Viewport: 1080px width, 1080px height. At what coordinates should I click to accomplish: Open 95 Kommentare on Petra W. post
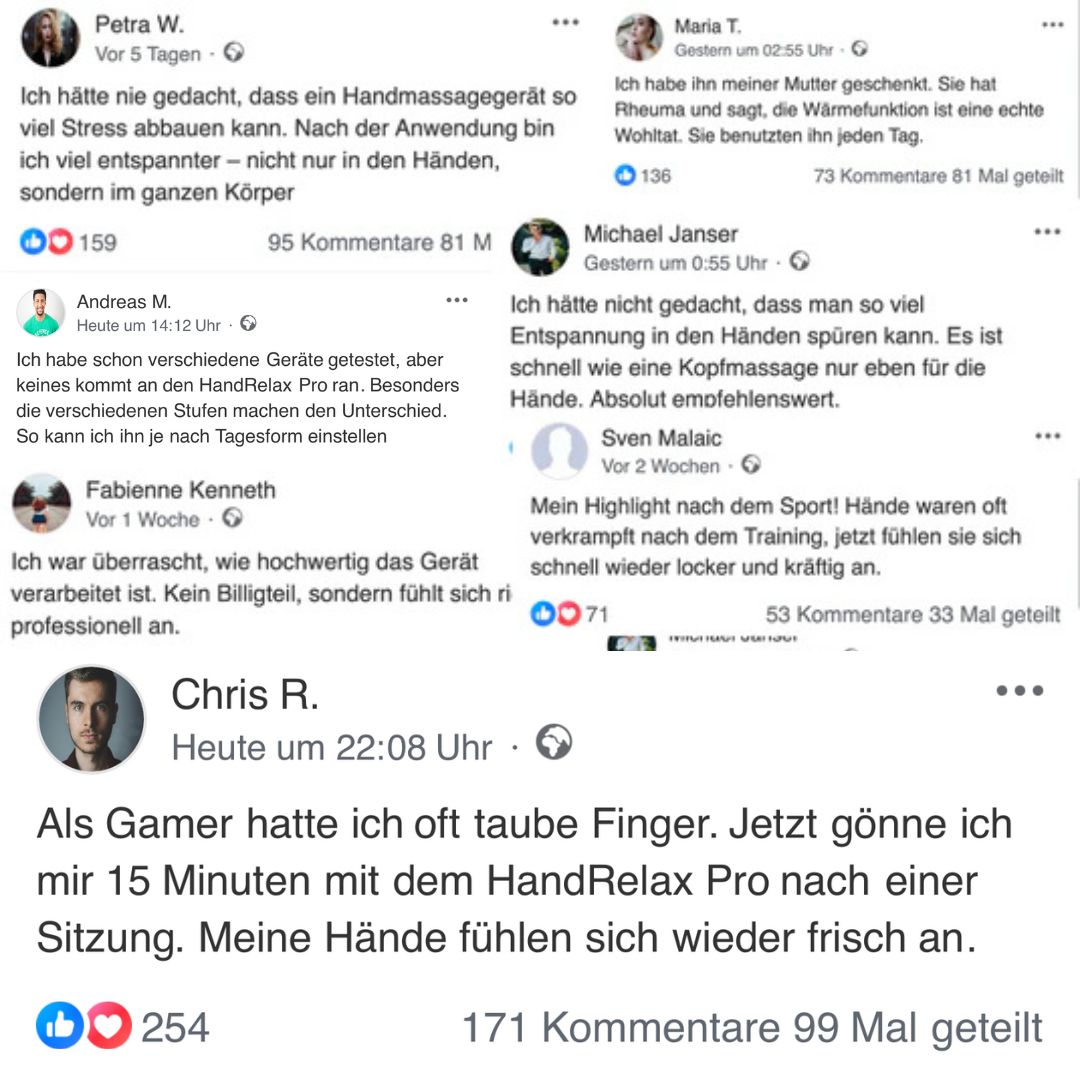click(351, 242)
